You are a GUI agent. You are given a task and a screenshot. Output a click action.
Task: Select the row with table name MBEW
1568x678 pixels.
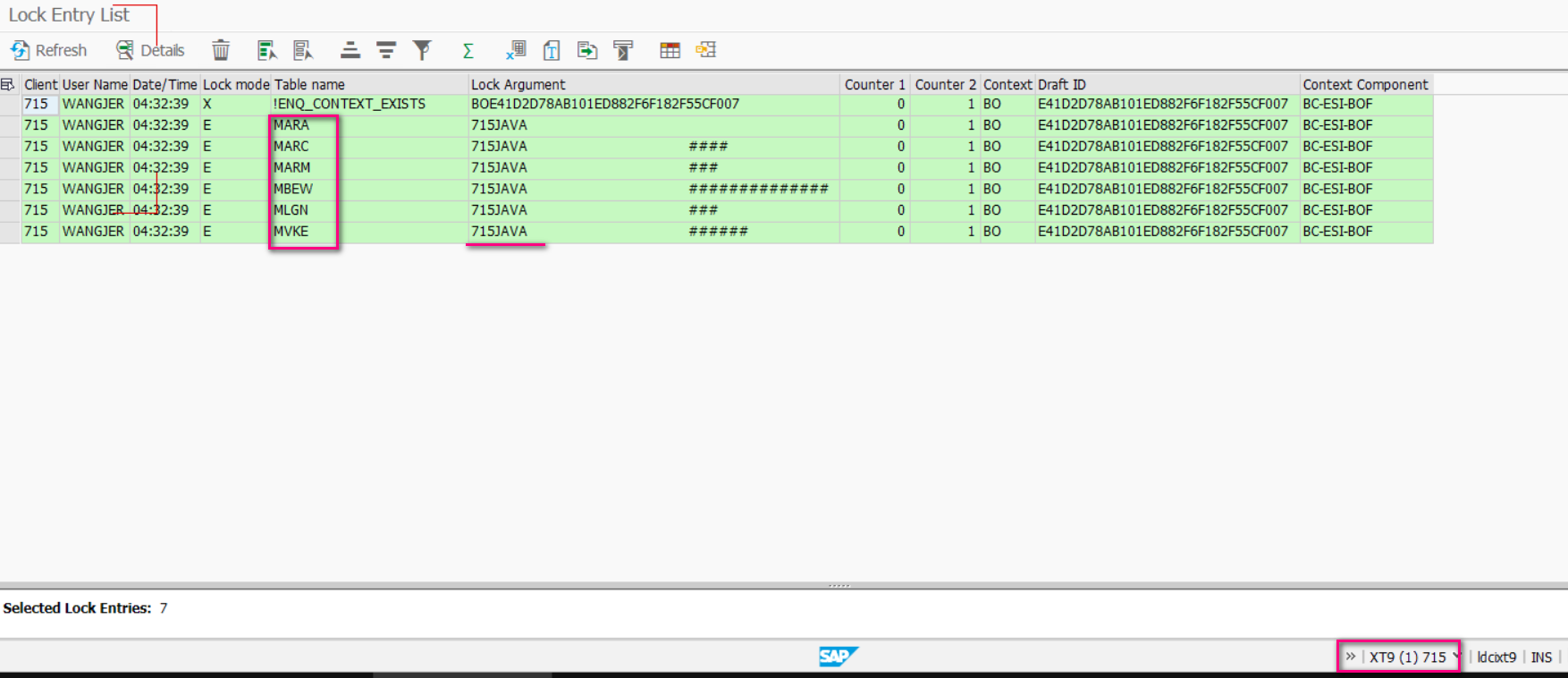click(10, 189)
